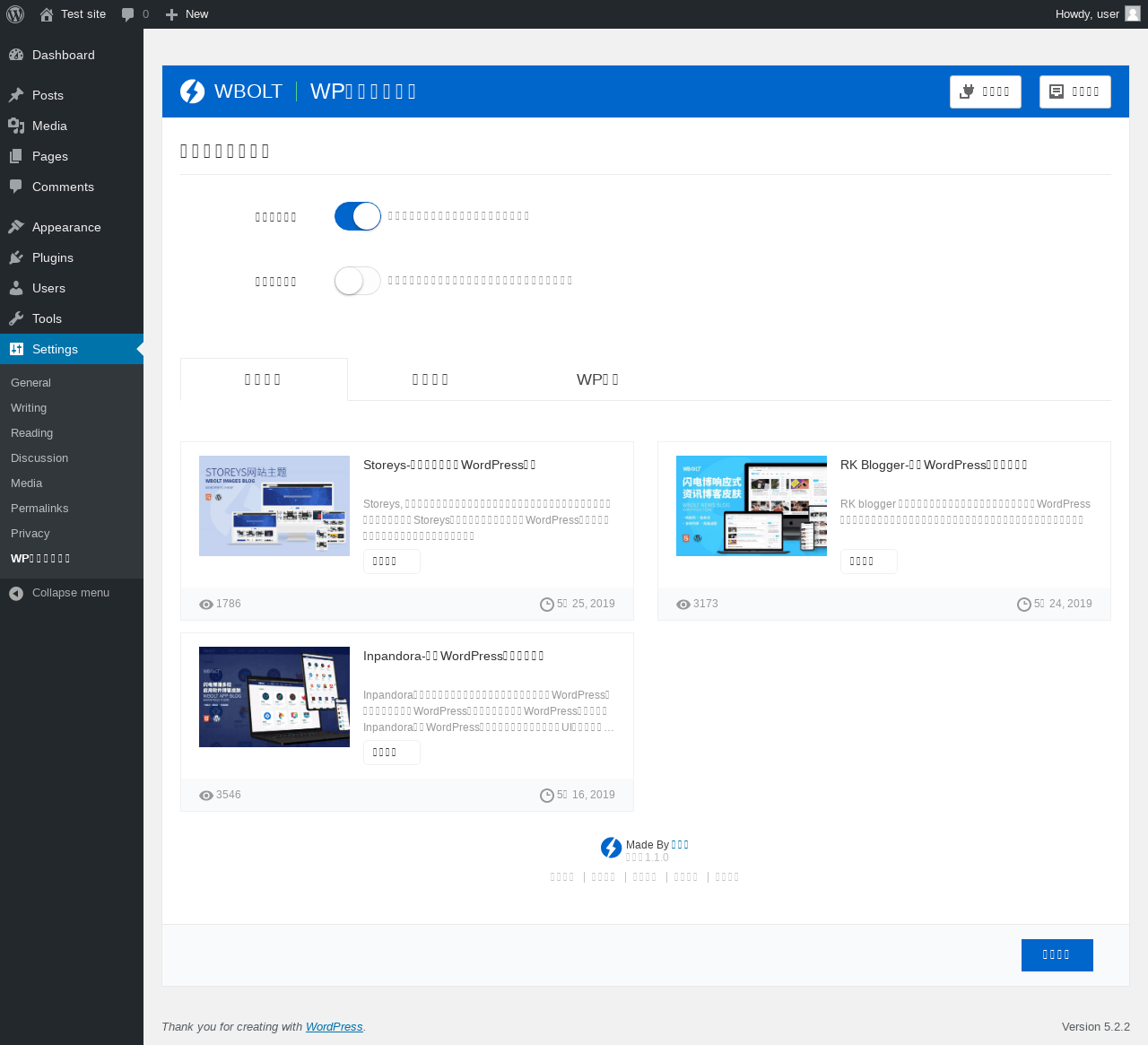This screenshot has width=1148, height=1045.
Task: Follow the blue link after Made By
Action: [681, 845]
